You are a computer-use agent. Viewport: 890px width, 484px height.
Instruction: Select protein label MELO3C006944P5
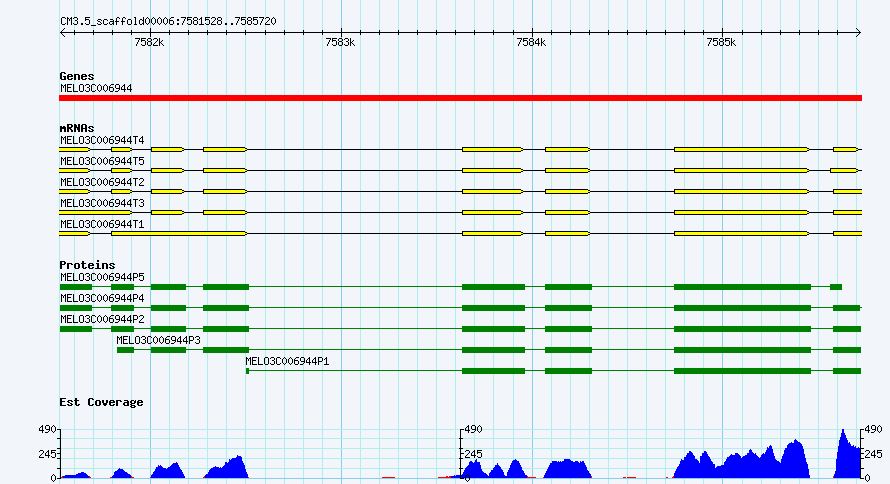pos(102,277)
